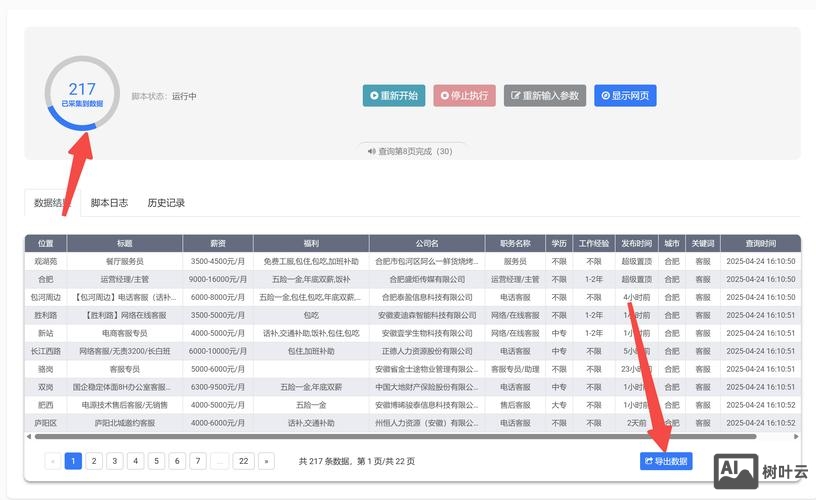The width and height of the screenshot is (816, 500).
Task: Click the 公司名 column header
Action: (x=427, y=243)
